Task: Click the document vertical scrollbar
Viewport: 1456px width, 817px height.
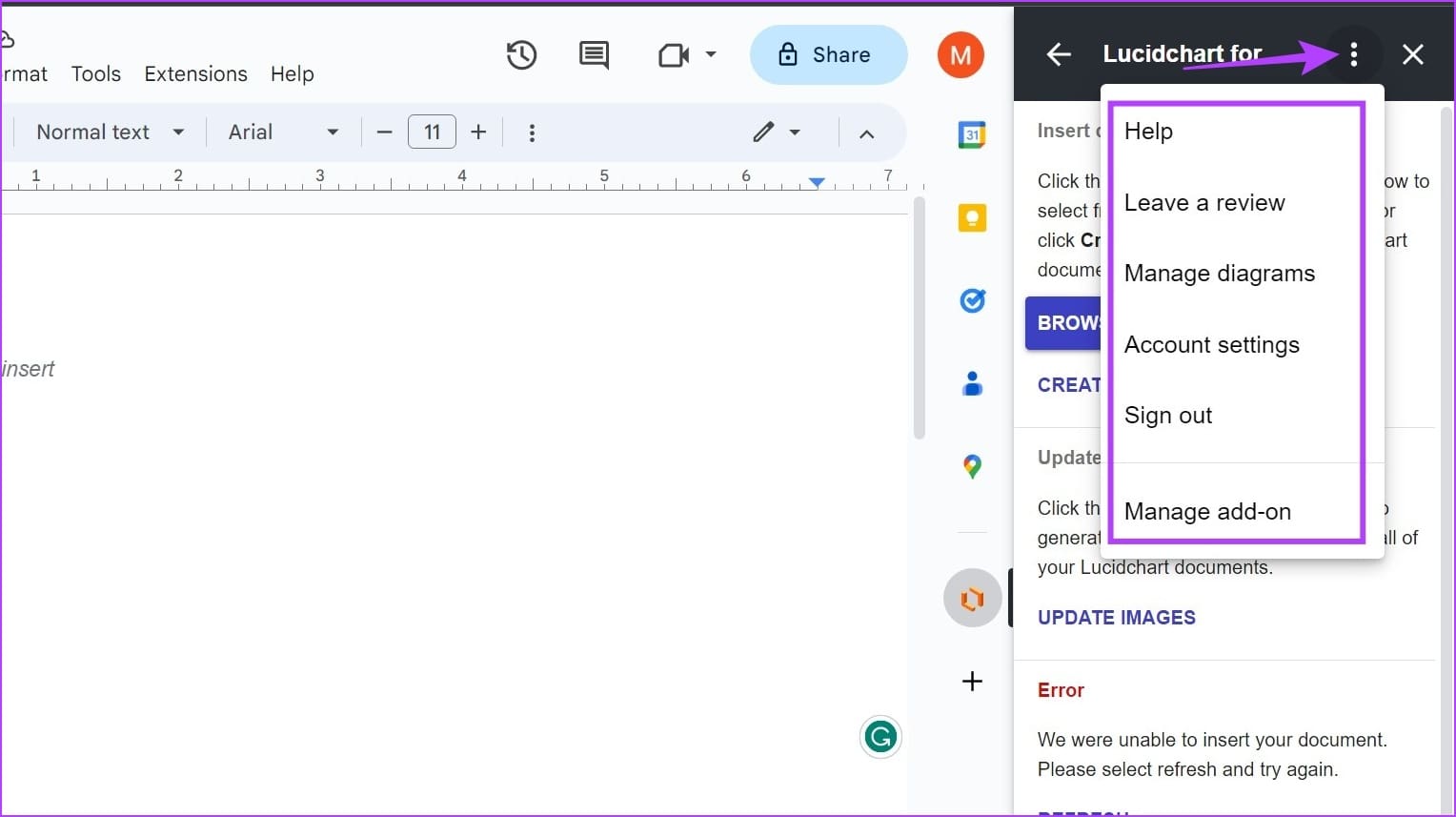Action: (920, 317)
